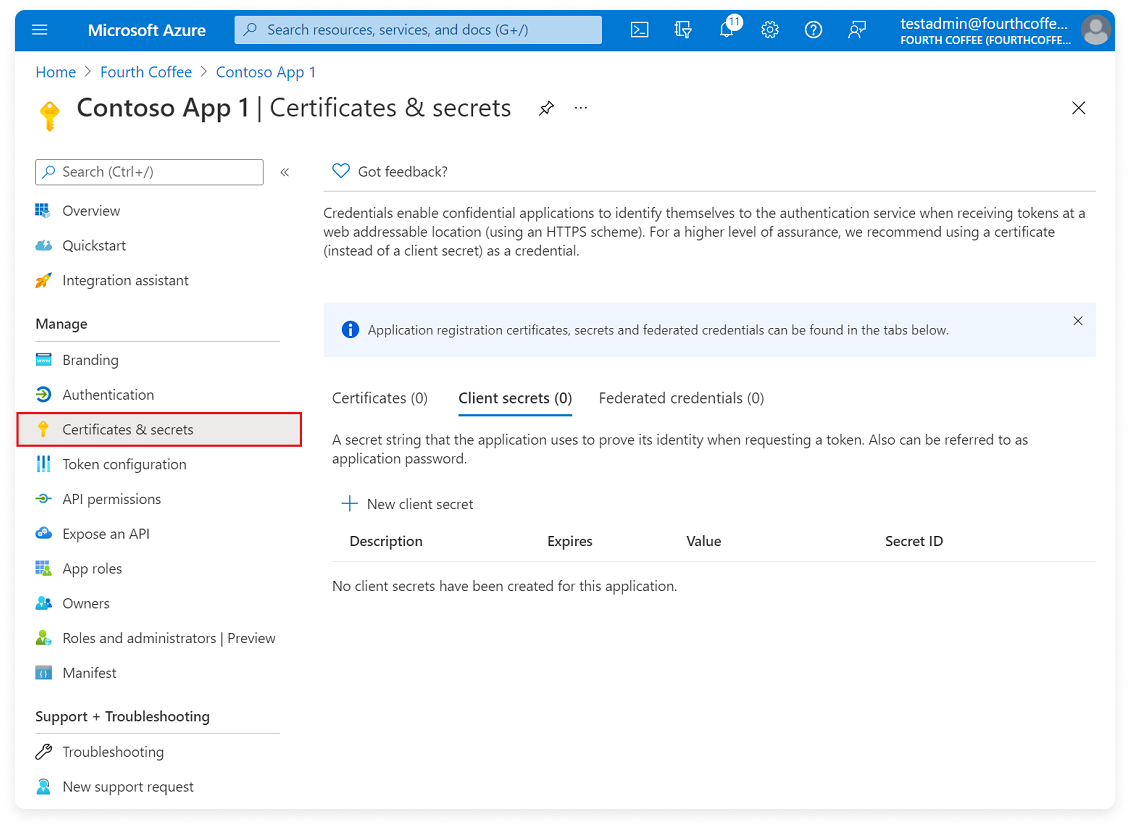
Task: Open notifications bell with 11 badge
Action: (728, 28)
